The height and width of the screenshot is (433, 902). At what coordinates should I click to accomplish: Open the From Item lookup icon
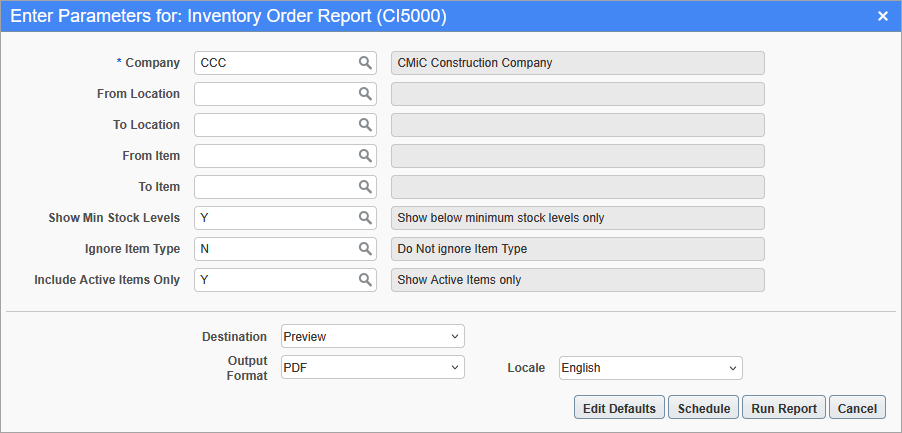click(x=365, y=156)
